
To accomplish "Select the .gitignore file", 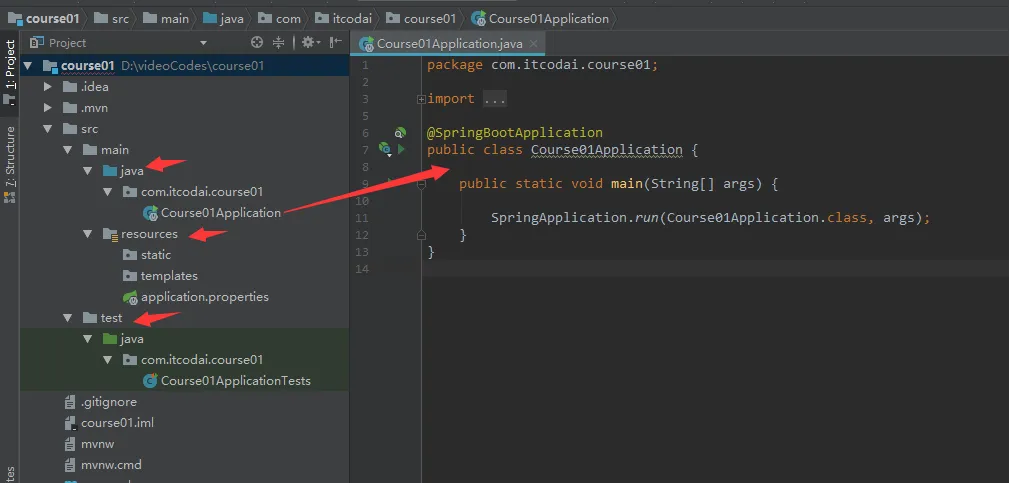I will click(x=108, y=402).
